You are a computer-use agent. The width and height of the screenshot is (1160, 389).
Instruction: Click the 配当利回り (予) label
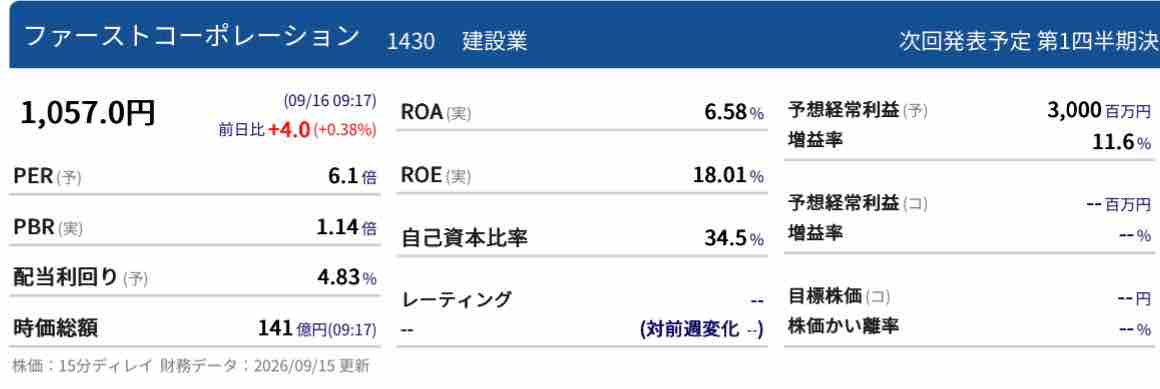pos(81,277)
